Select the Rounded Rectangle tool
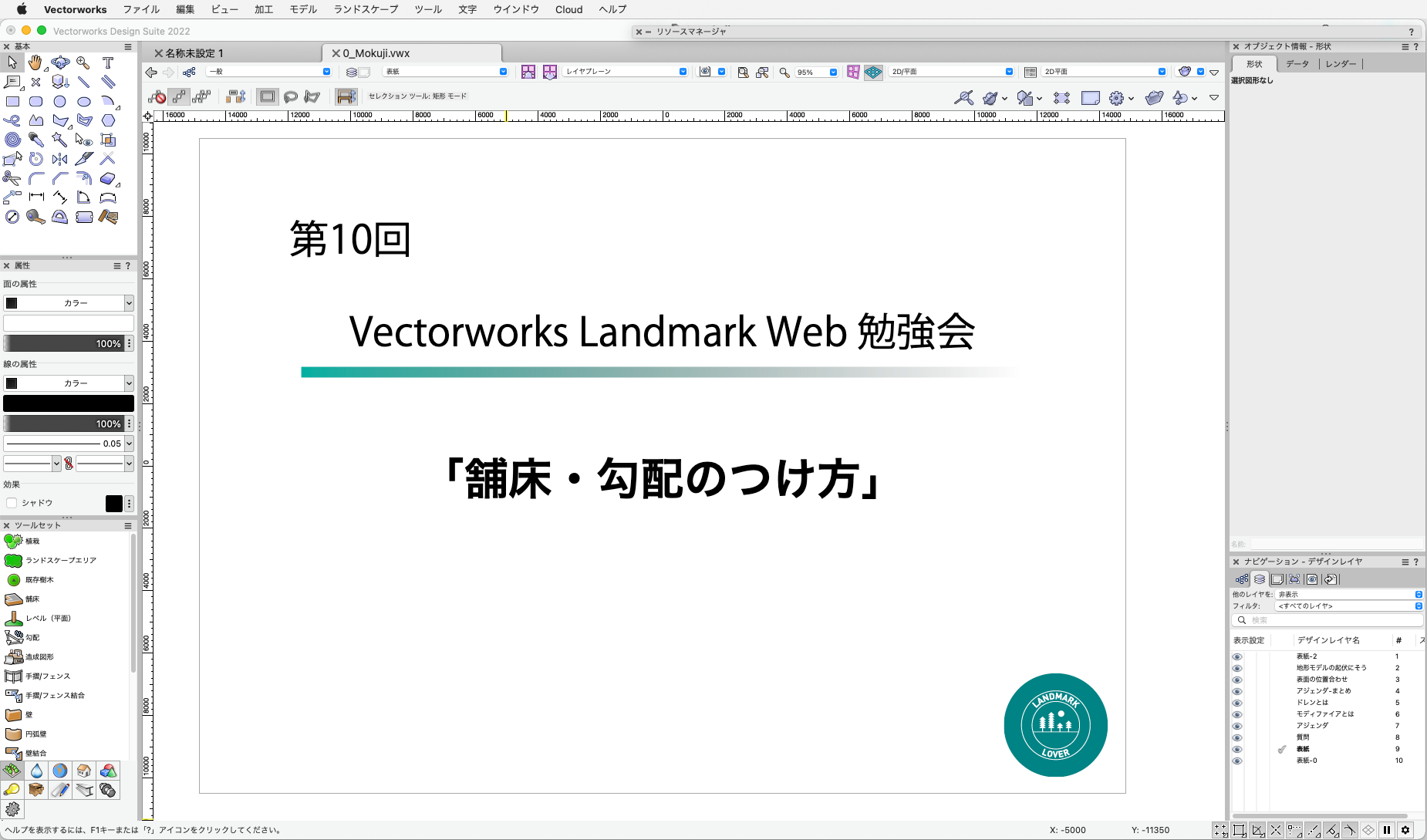Viewport: 1427px width, 840px height. [35, 101]
